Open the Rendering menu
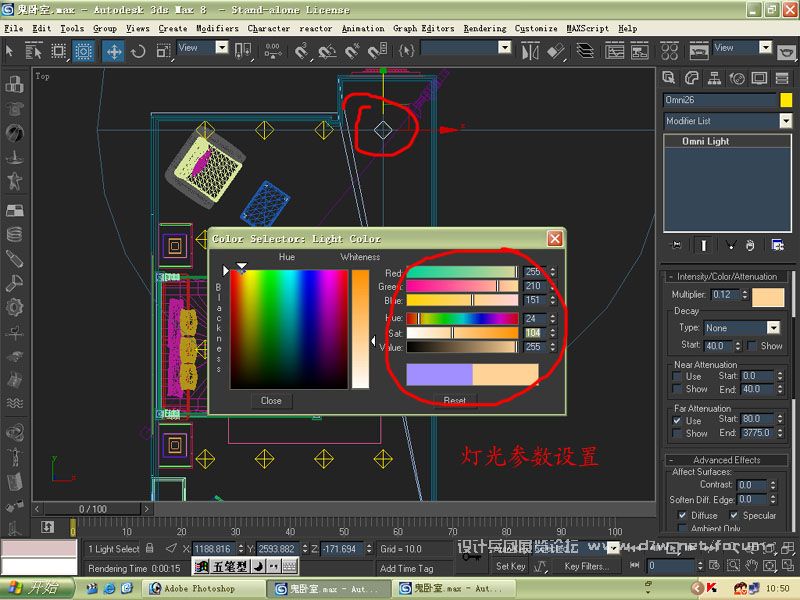800x600 pixels. [x=485, y=29]
